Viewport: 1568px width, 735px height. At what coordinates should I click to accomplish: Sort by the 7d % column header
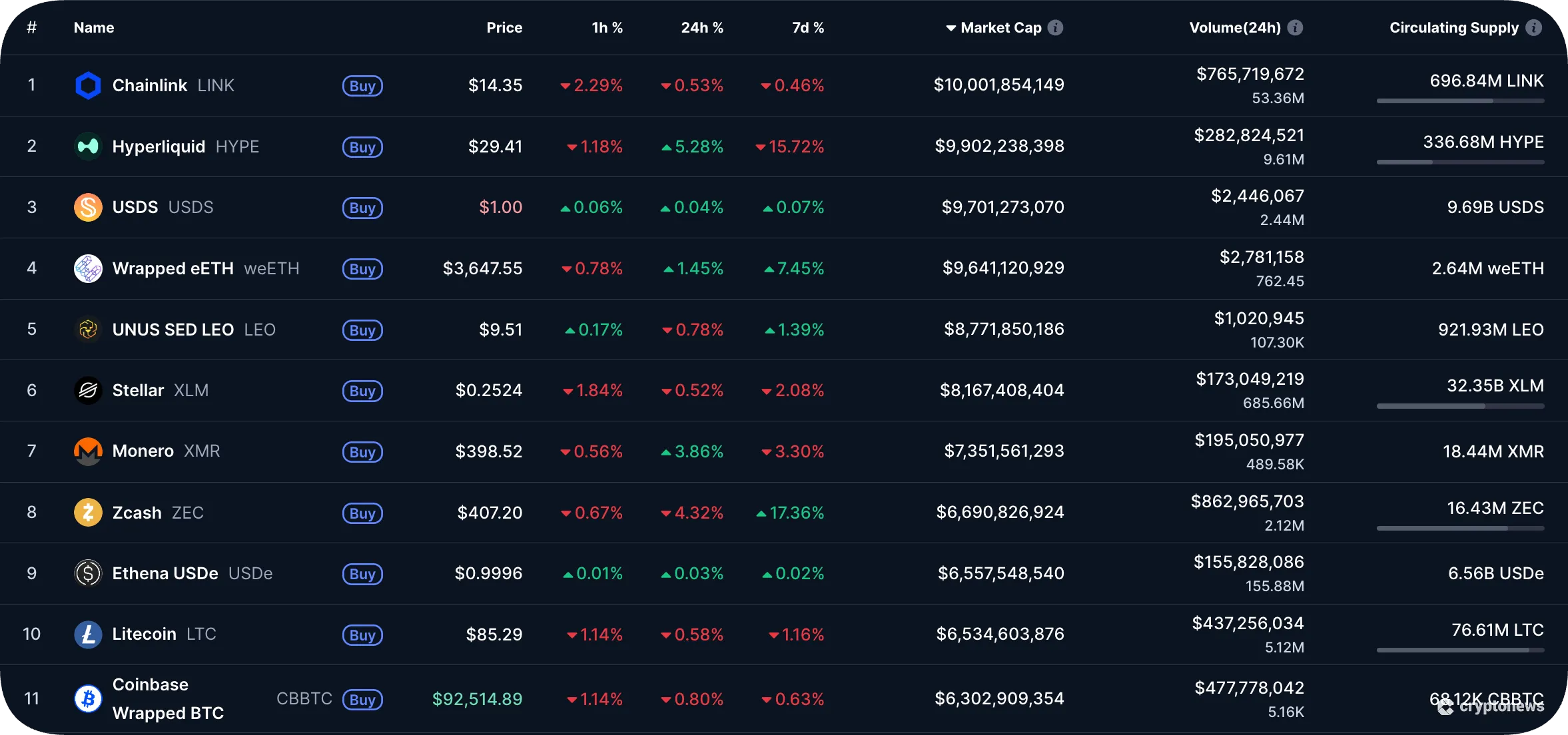click(808, 27)
